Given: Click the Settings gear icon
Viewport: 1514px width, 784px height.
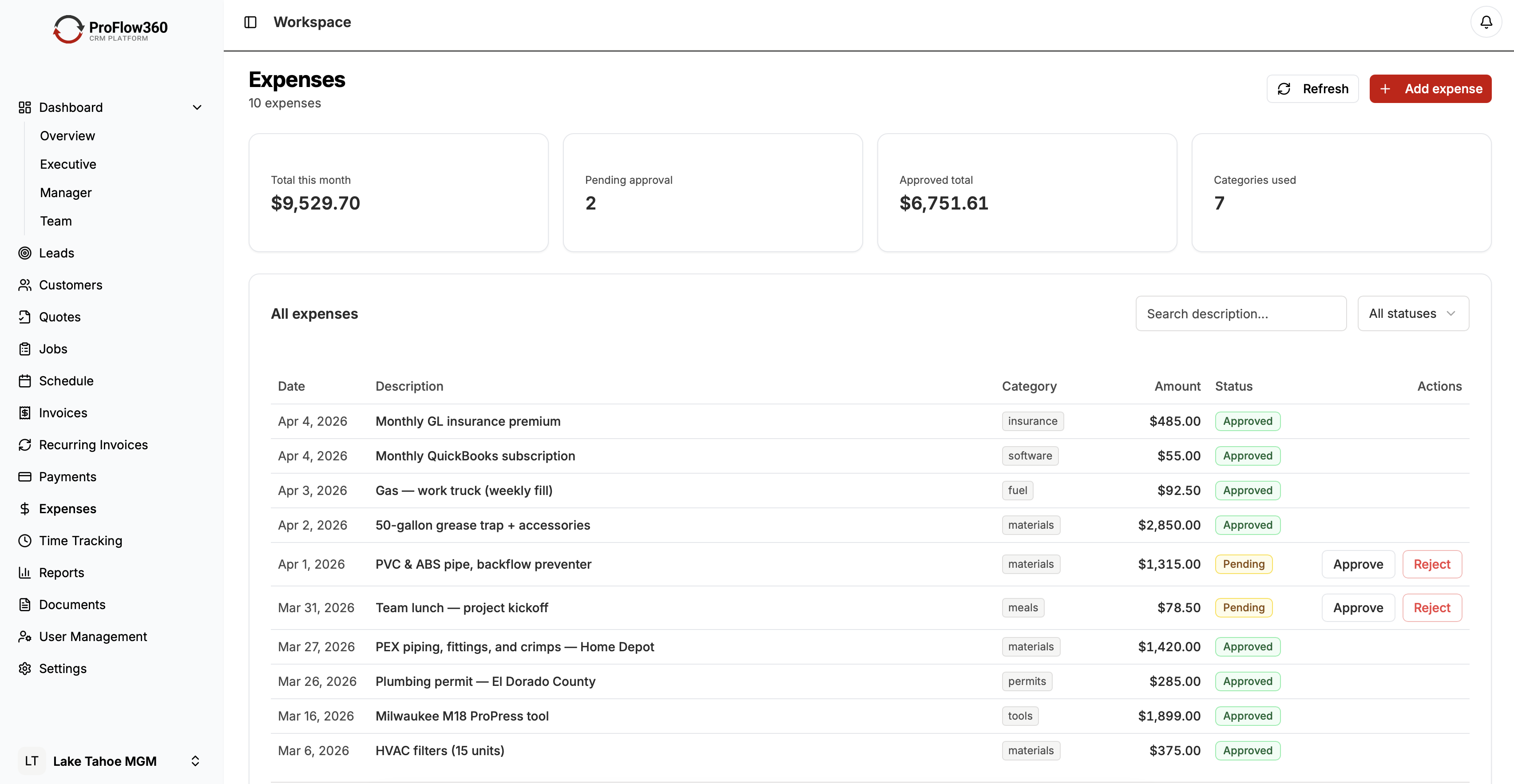Looking at the screenshot, I should 25,669.
